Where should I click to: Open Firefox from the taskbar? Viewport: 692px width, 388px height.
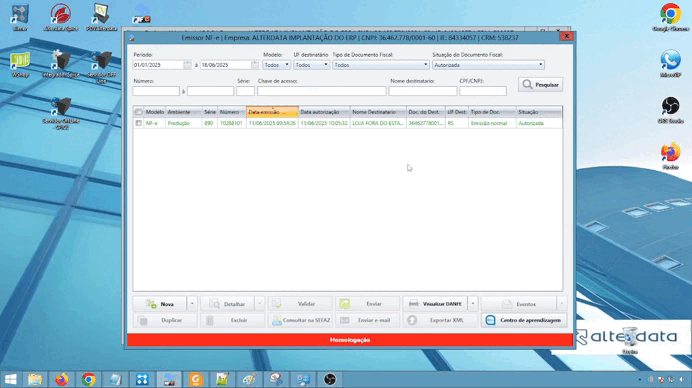coord(62,379)
